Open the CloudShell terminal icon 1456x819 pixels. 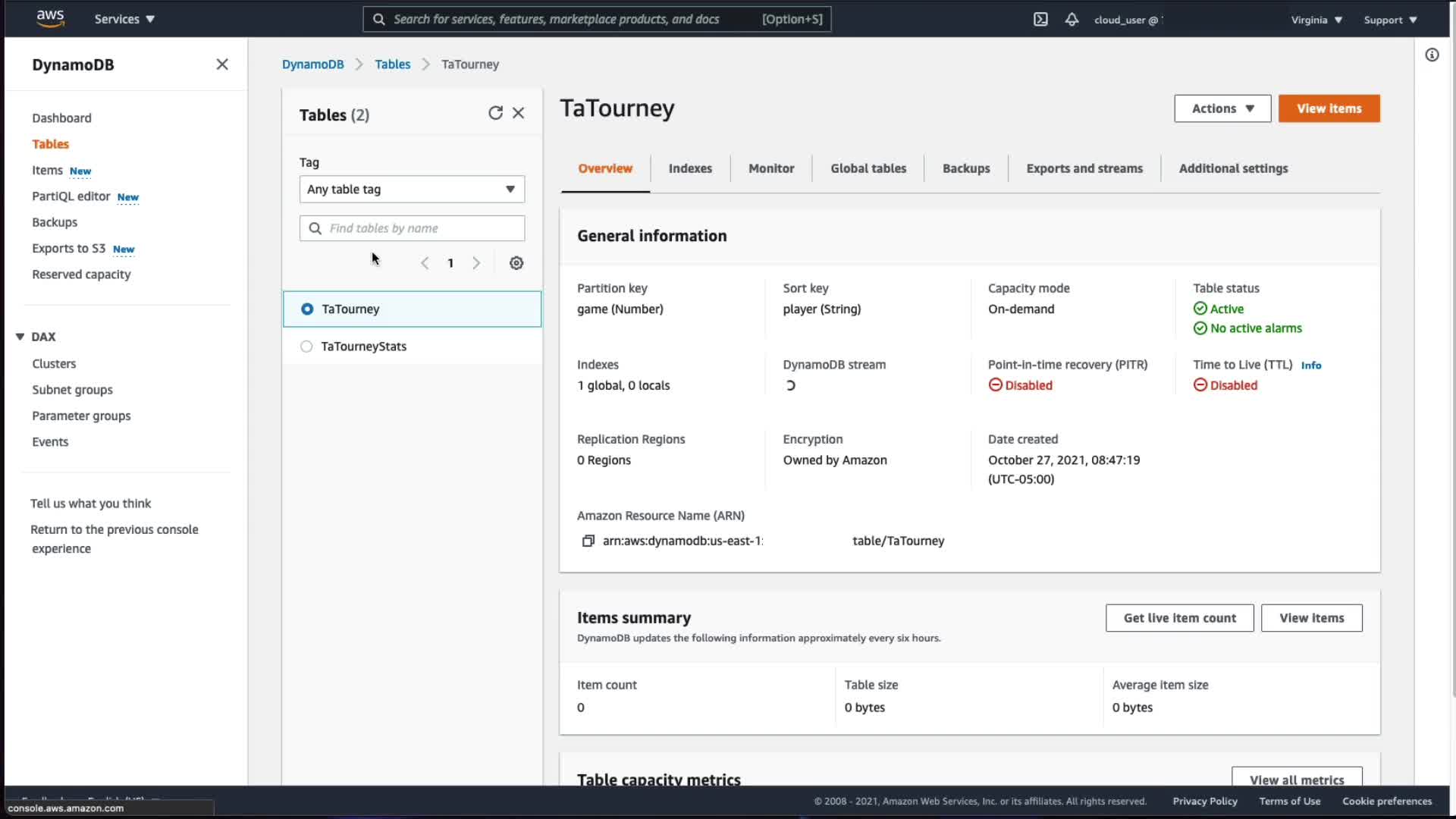pyautogui.click(x=1040, y=20)
